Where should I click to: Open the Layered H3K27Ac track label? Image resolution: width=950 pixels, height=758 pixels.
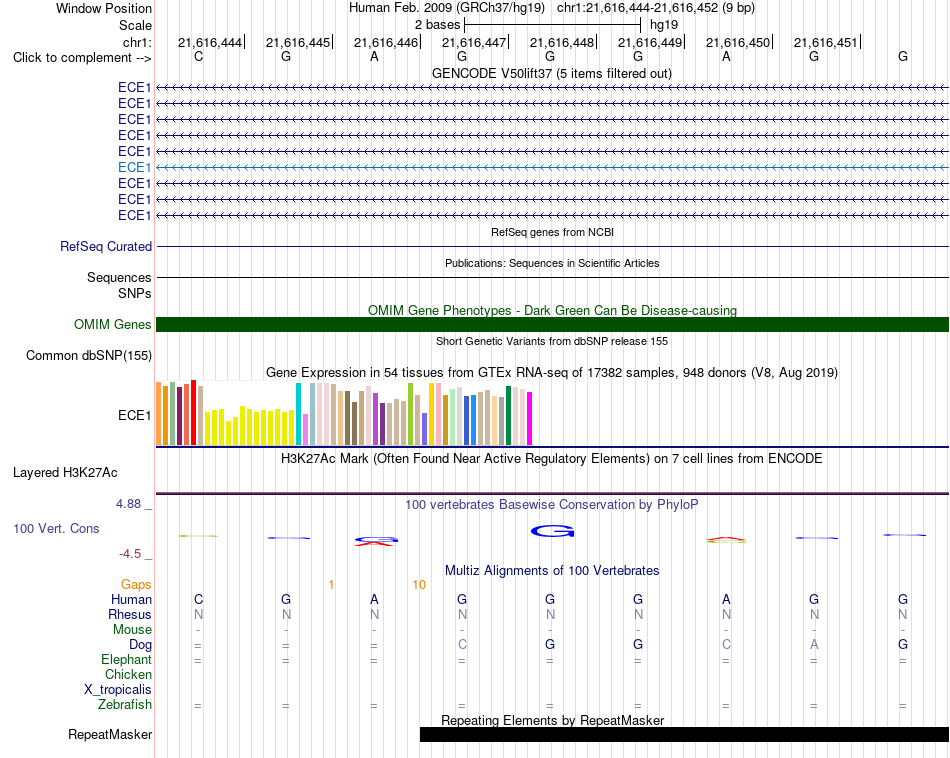[x=65, y=473]
